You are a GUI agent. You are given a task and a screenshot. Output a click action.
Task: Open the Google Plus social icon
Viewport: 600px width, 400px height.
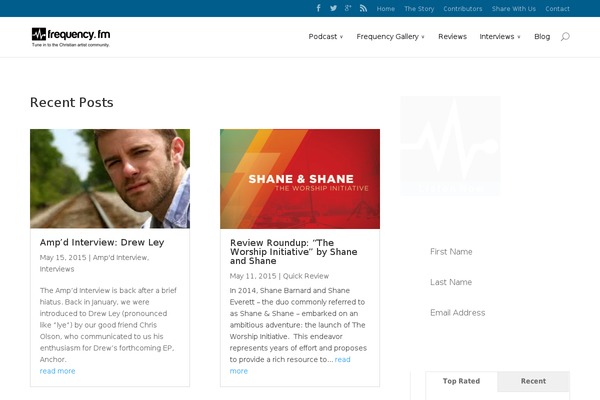click(x=348, y=8)
